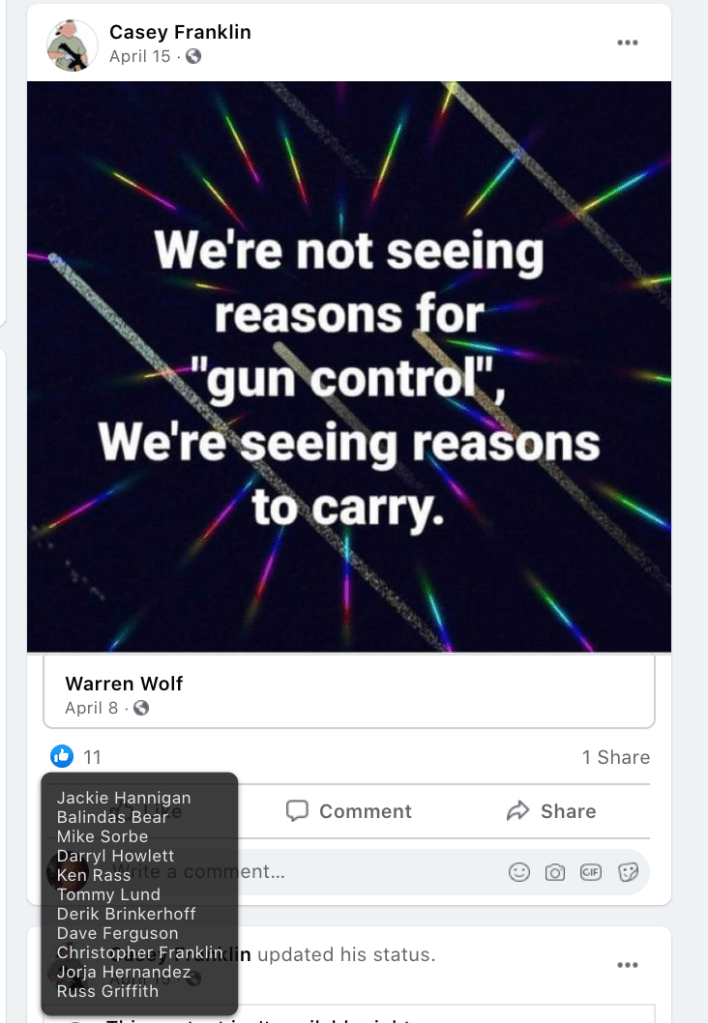
Task: Open the sticker picker icon
Action: point(628,872)
